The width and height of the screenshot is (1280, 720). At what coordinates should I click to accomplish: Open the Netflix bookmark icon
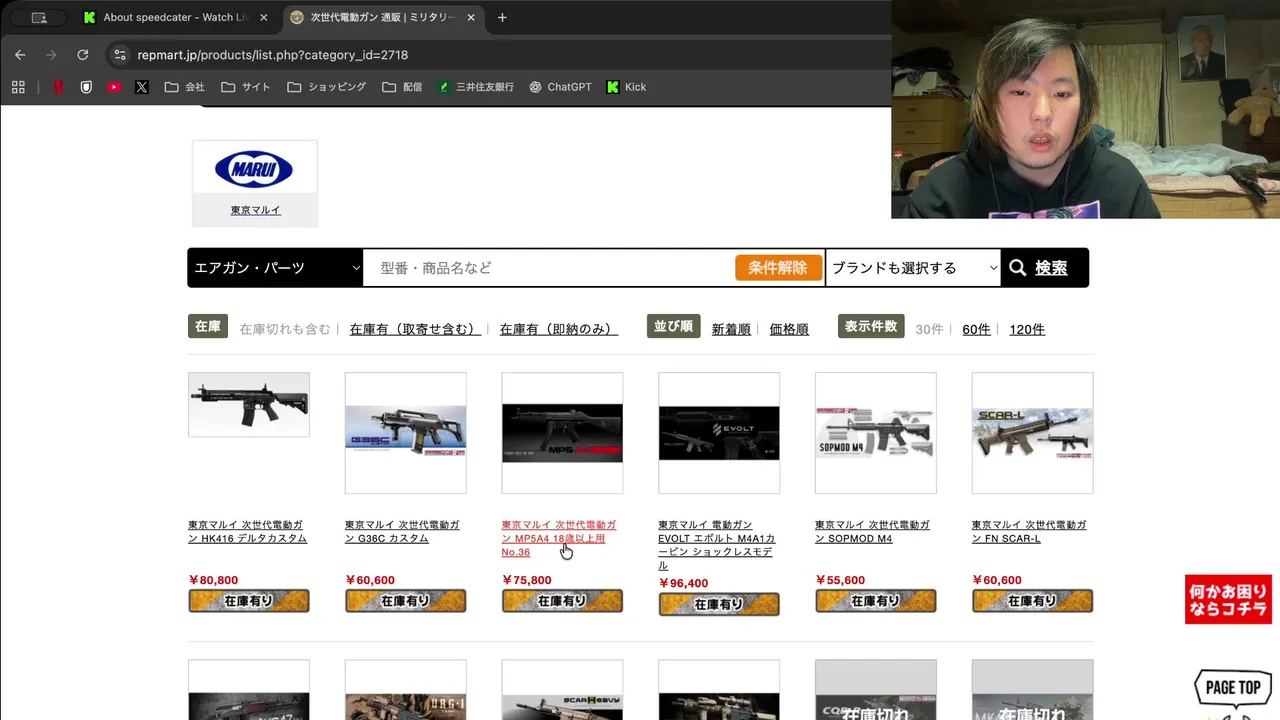pos(59,87)
